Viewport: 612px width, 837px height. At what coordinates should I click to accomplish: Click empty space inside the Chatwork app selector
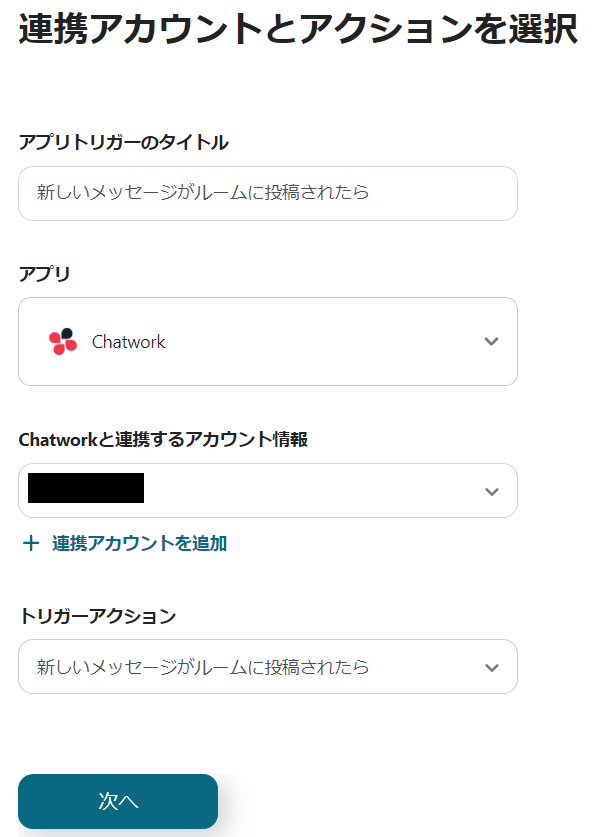tap(320, 341)
